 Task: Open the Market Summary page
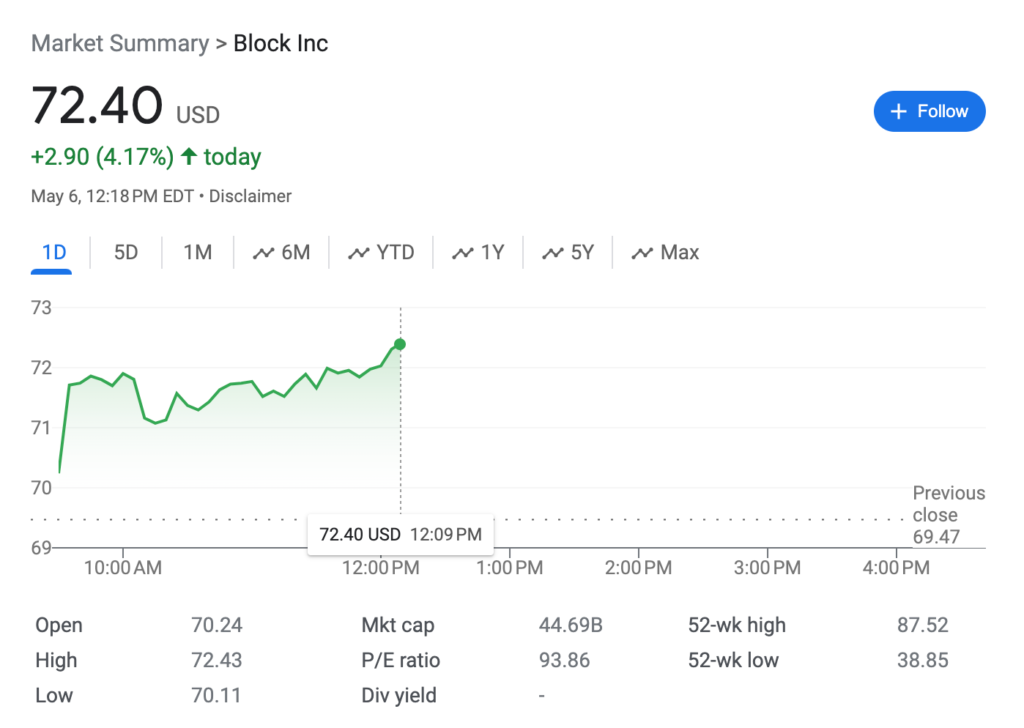pos(119,43)
